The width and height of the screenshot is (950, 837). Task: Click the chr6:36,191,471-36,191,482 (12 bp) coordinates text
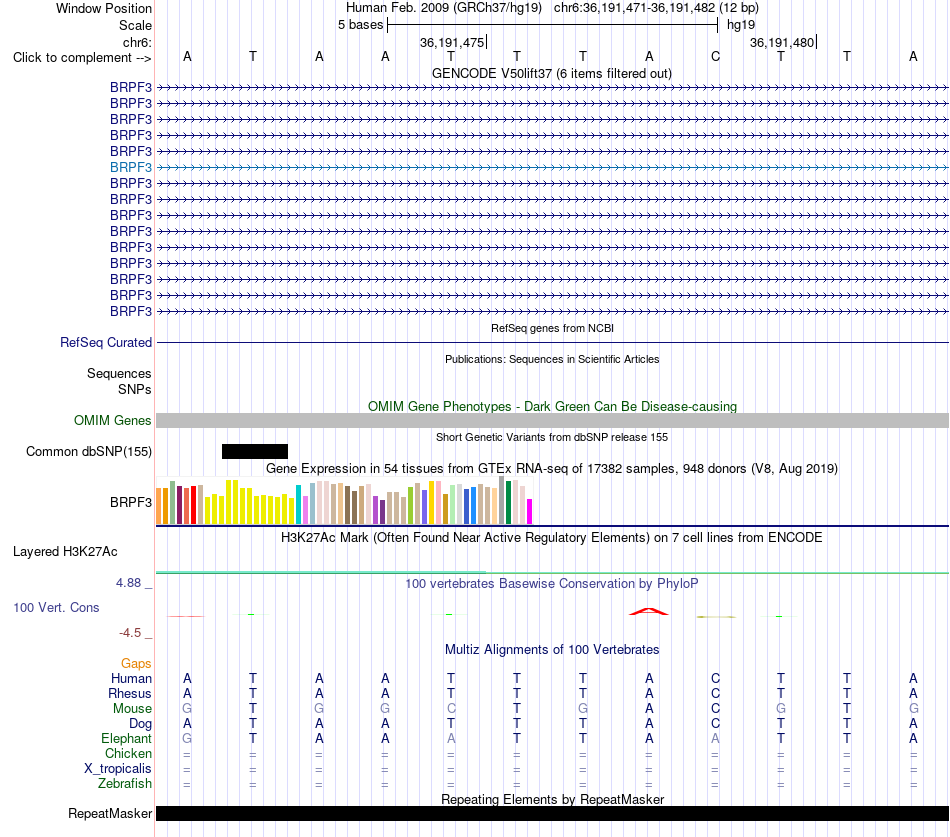point(656,8)
